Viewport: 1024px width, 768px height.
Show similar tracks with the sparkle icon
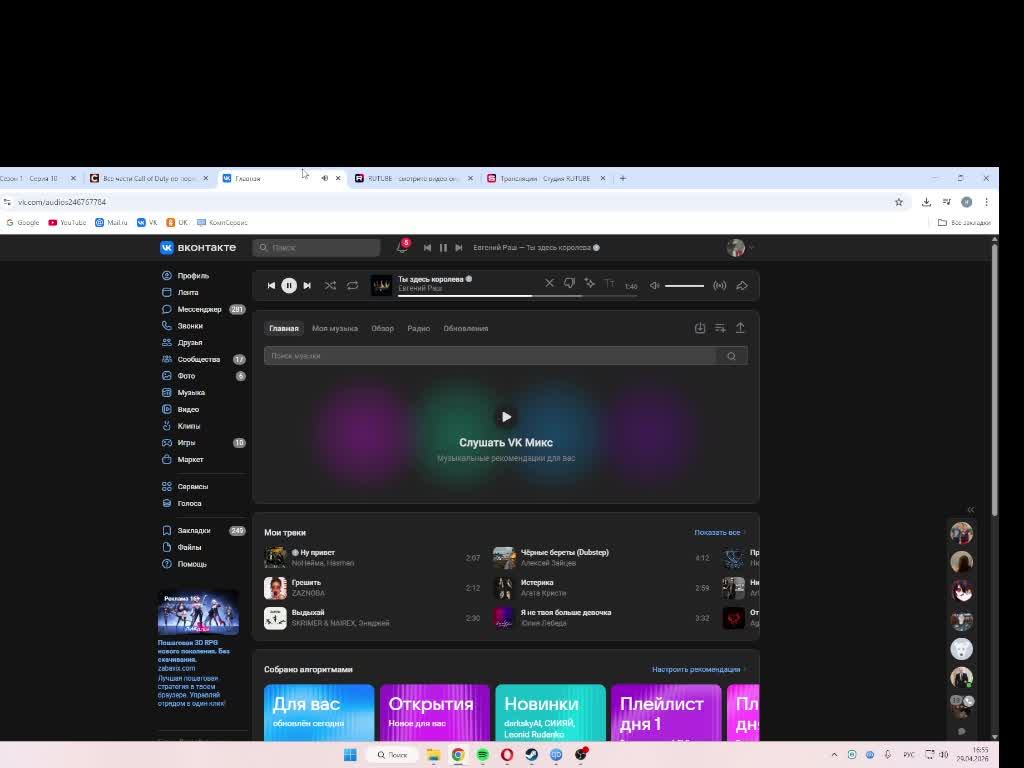[590, 283]
